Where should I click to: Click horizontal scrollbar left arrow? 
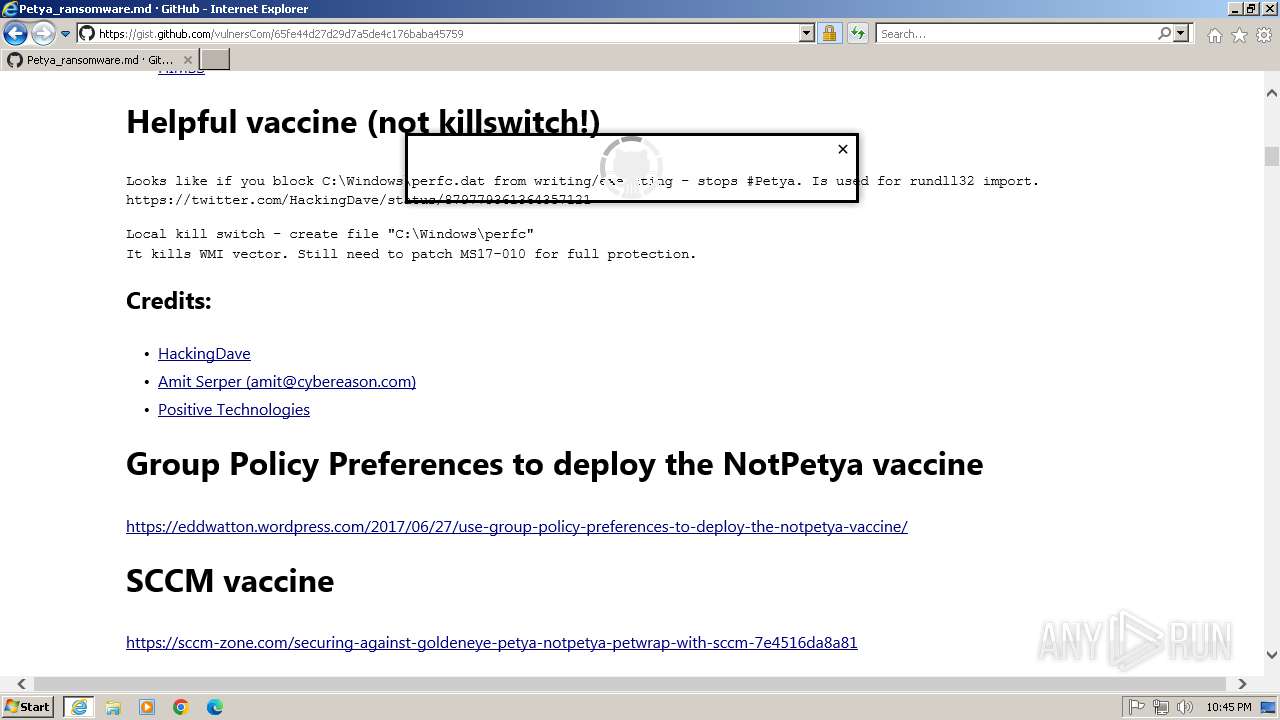[x=21, y=684]
